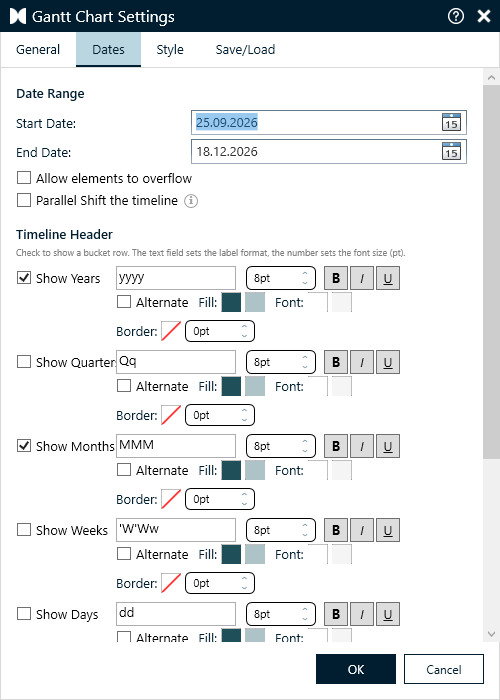The image size is (500, 700).
Task: Click the Years border color swatch
Action: [171, 331]
